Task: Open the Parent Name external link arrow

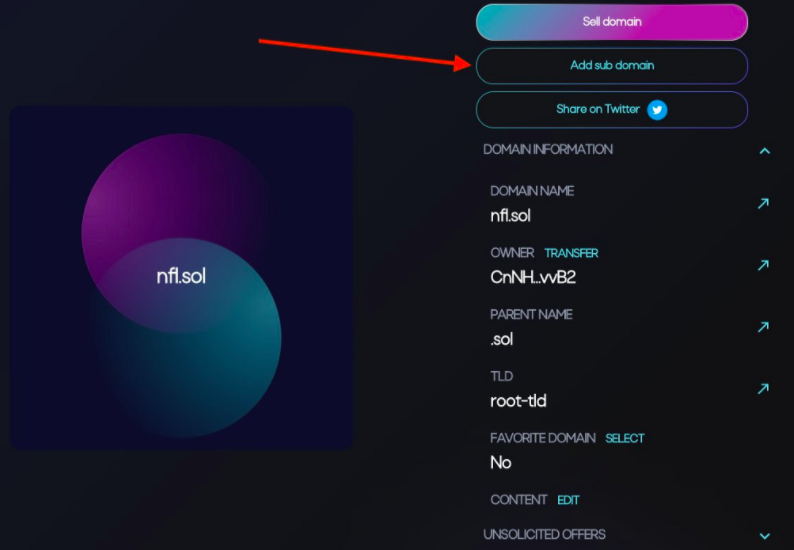Action: pyautogui.click(x=763, y=327)
